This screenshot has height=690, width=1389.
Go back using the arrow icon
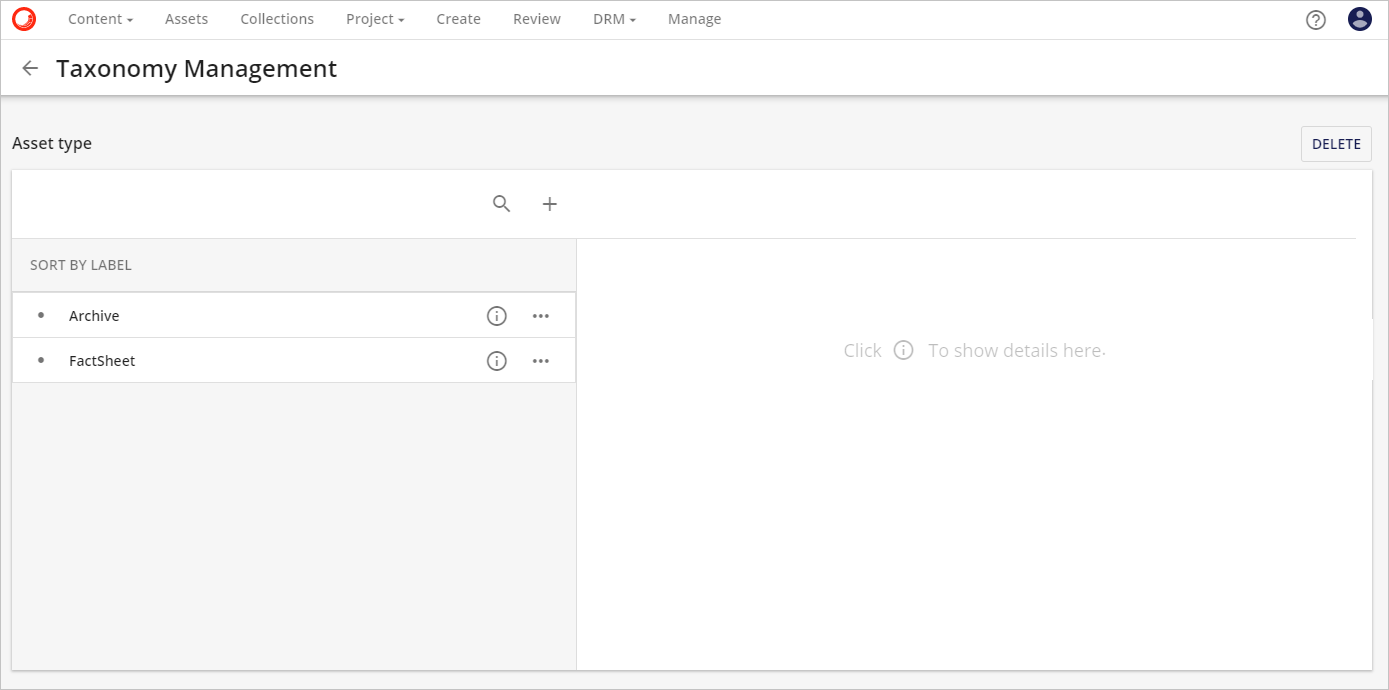[30, 68]
